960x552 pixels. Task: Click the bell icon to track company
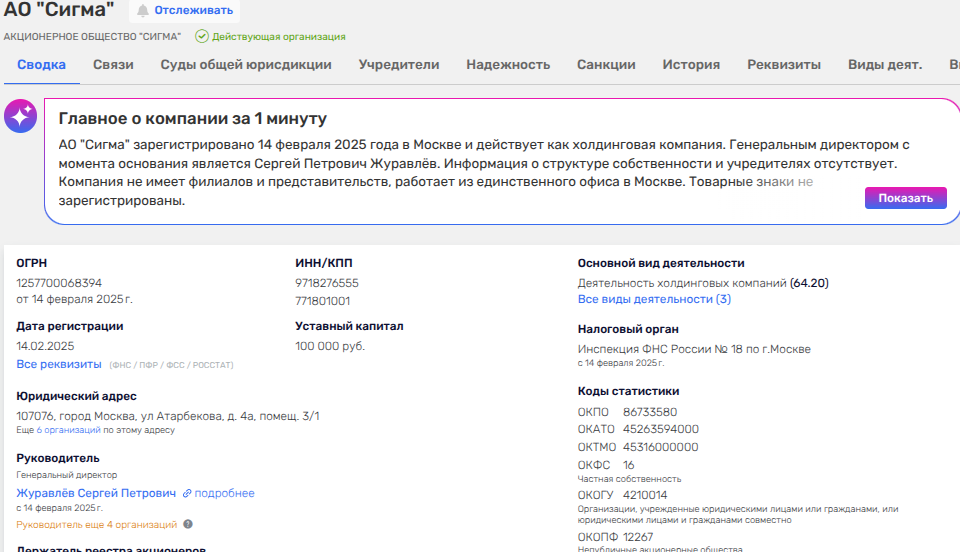(143, 11)
